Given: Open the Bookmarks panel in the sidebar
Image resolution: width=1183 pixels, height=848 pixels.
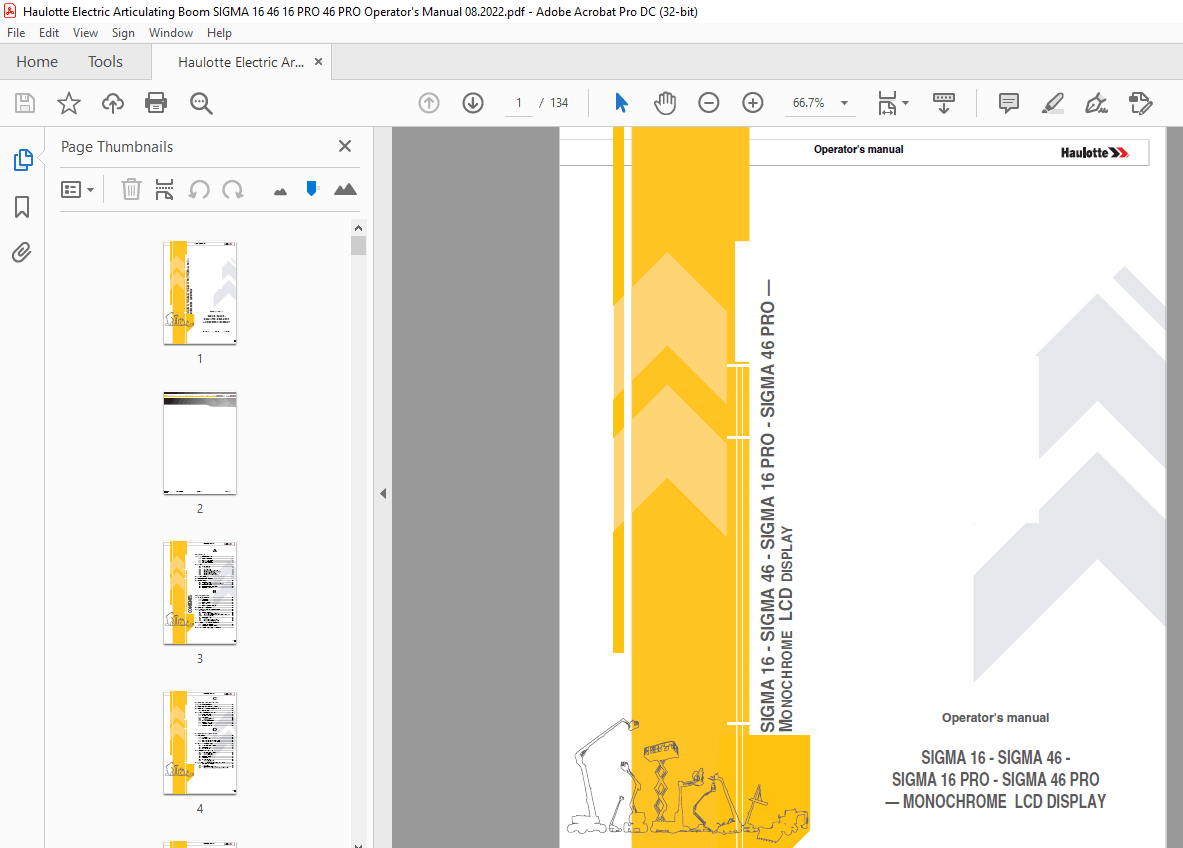Looking at the screenshot, I should [22, 207].
